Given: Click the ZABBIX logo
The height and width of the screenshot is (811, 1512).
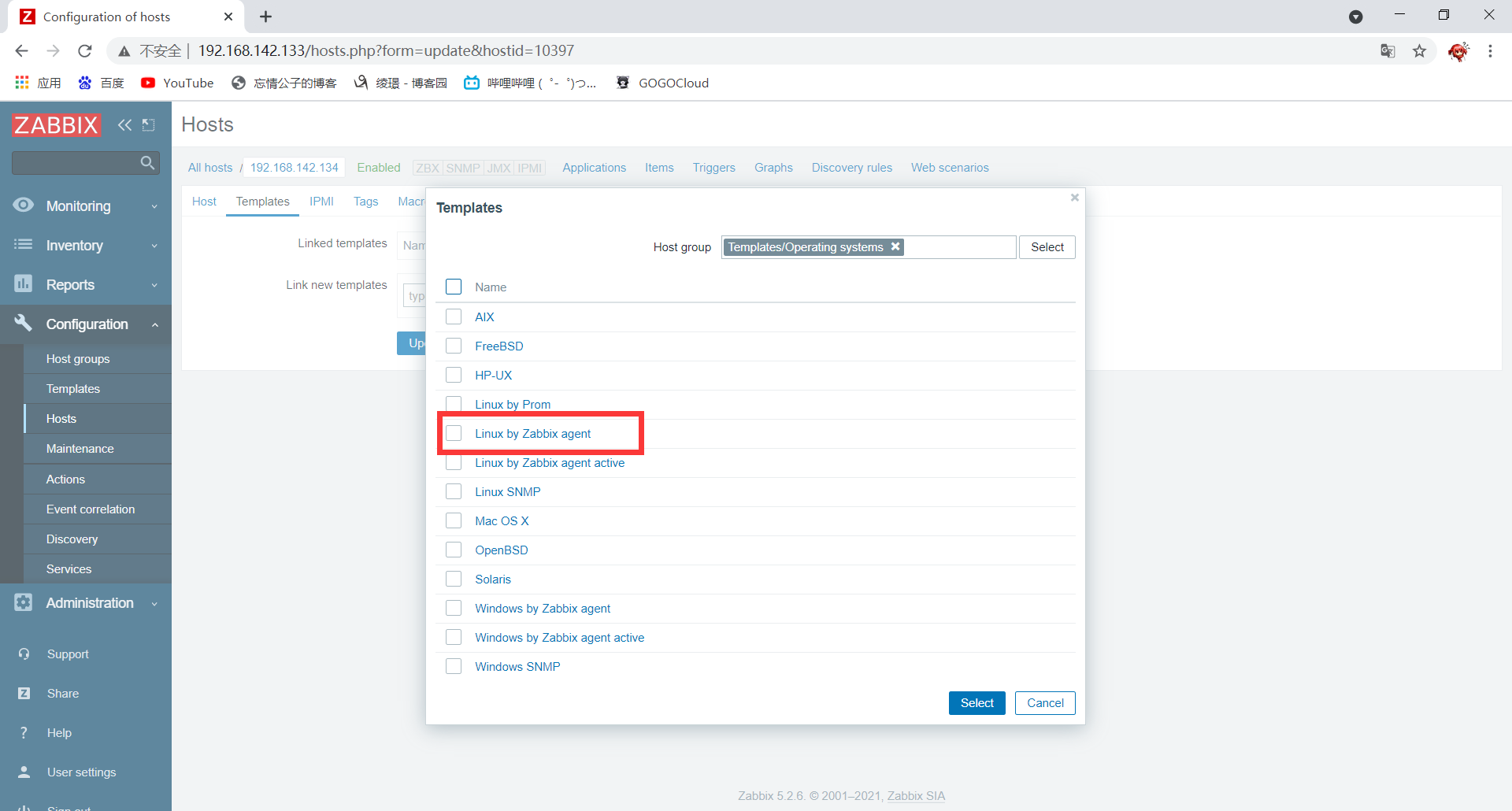Looking at the screenshot, I should [x=56, y=124].
